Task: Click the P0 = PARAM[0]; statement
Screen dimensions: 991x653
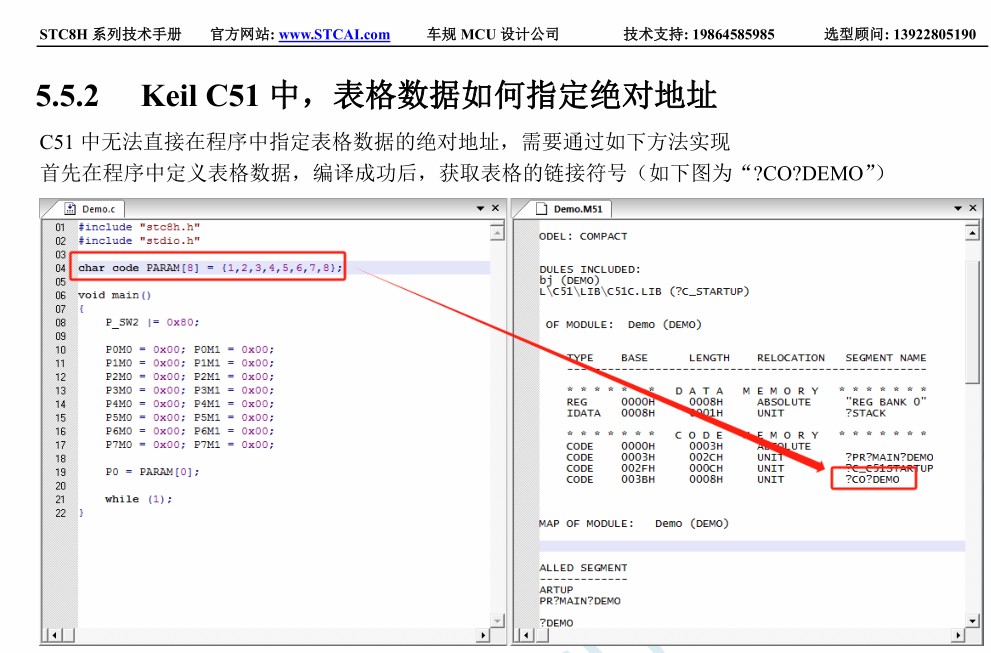Action: tap(152, 472)
